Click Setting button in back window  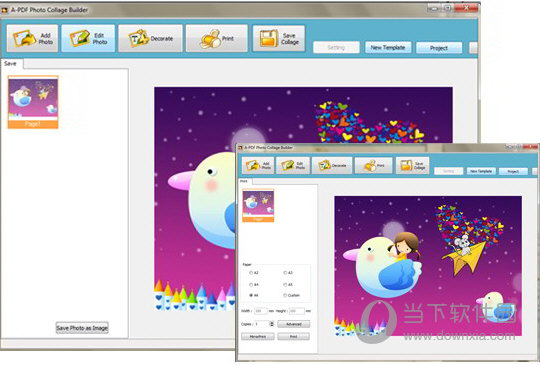[336, 48]
